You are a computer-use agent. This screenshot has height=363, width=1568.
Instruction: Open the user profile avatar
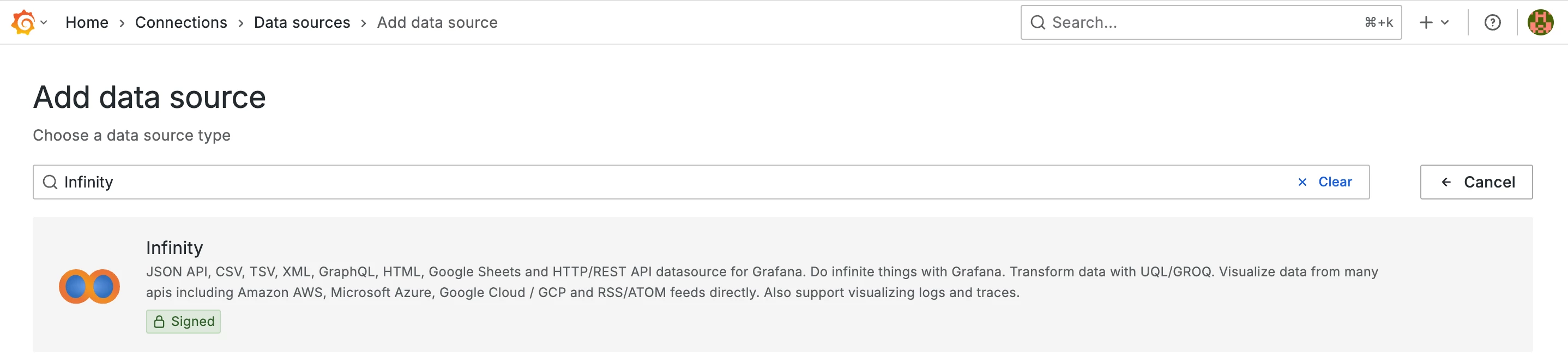(1540, 22)
